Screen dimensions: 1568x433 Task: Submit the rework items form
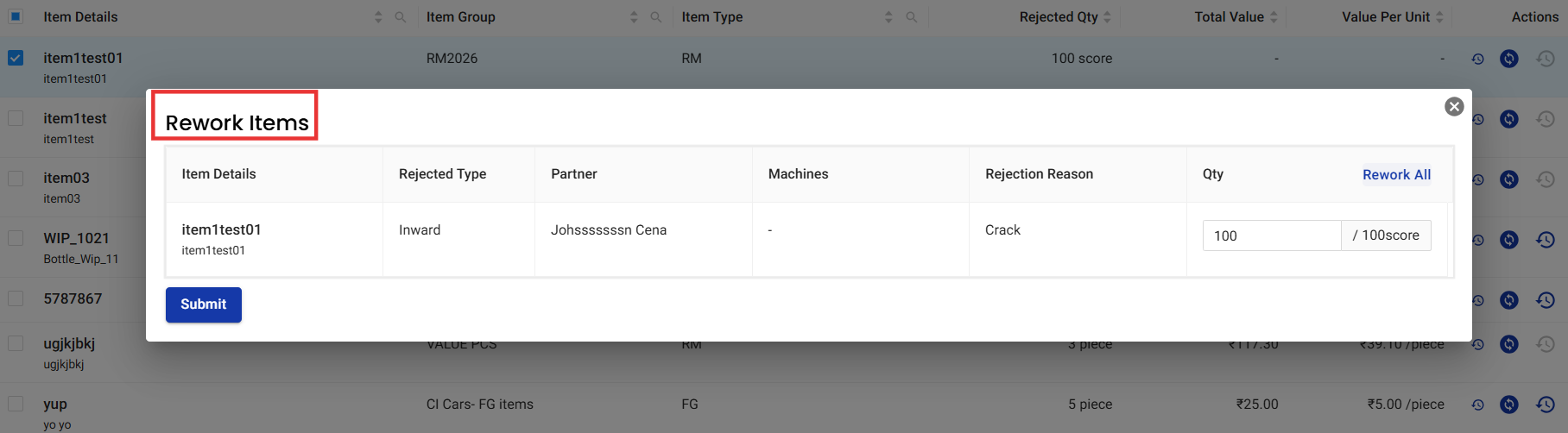(x=203, y=304)
